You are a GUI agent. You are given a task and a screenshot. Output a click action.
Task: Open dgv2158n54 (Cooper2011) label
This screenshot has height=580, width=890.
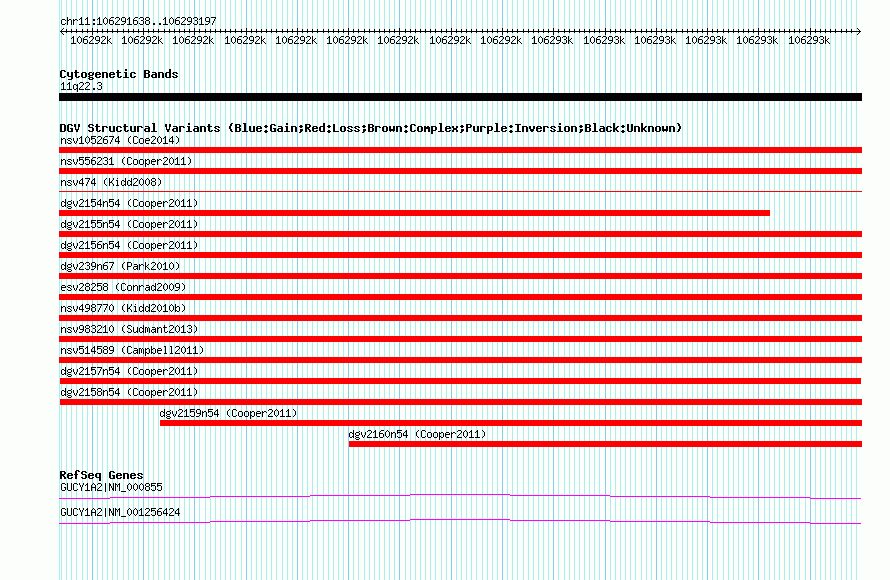coord(129,392)
